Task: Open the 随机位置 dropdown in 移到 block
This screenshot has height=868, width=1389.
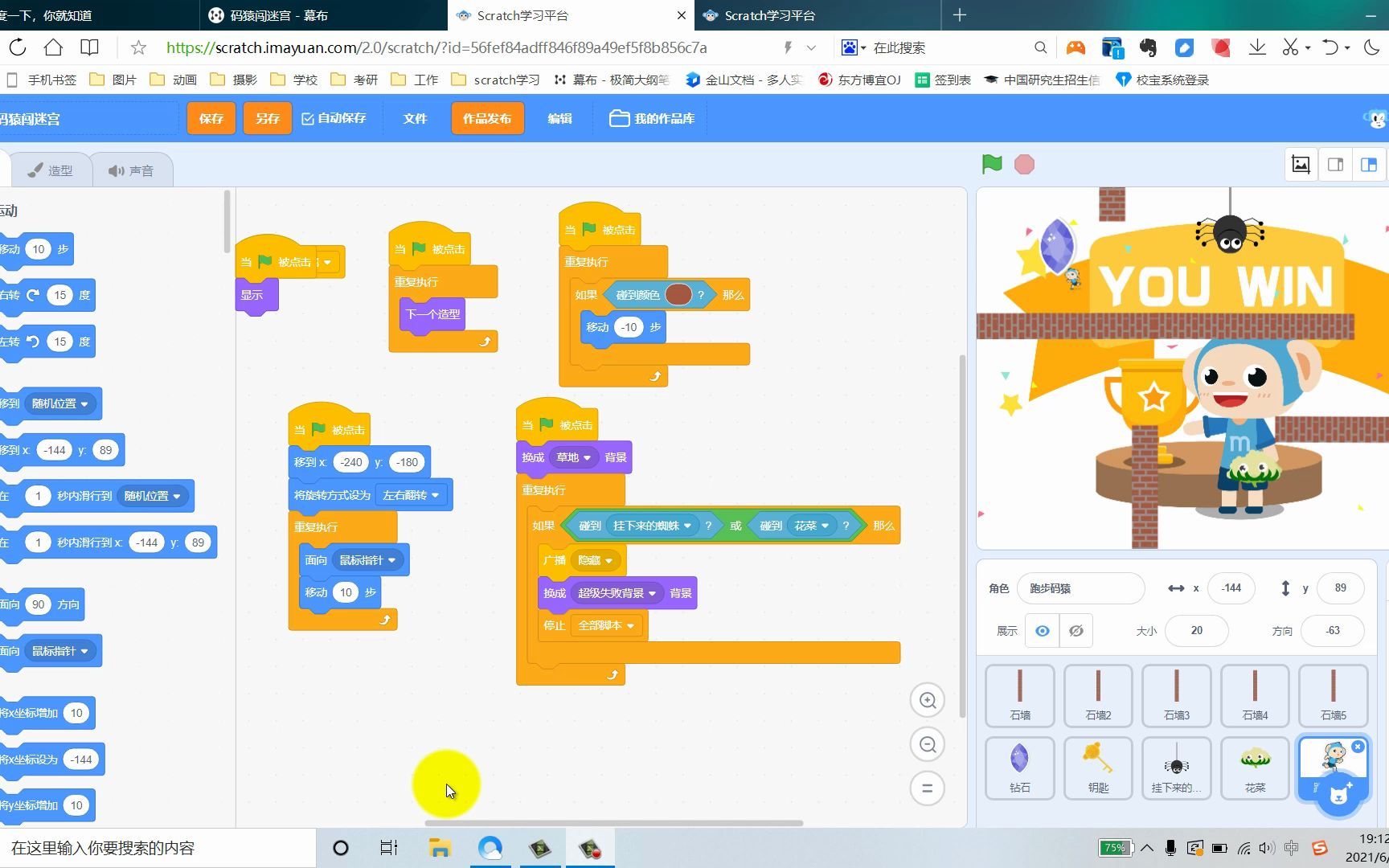Action: [x=61, y=403]
